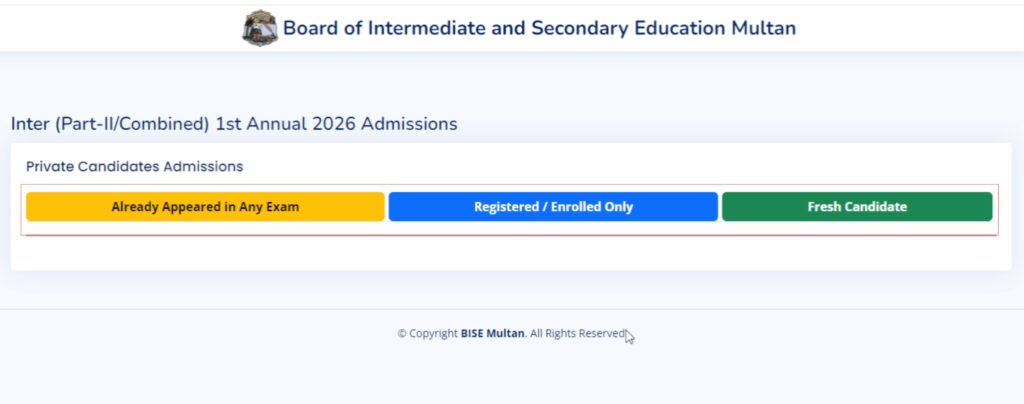The height and width of the screenshot is (404, 1024).
Task: Click the word Admissions in the page heading
Action: 409,124
